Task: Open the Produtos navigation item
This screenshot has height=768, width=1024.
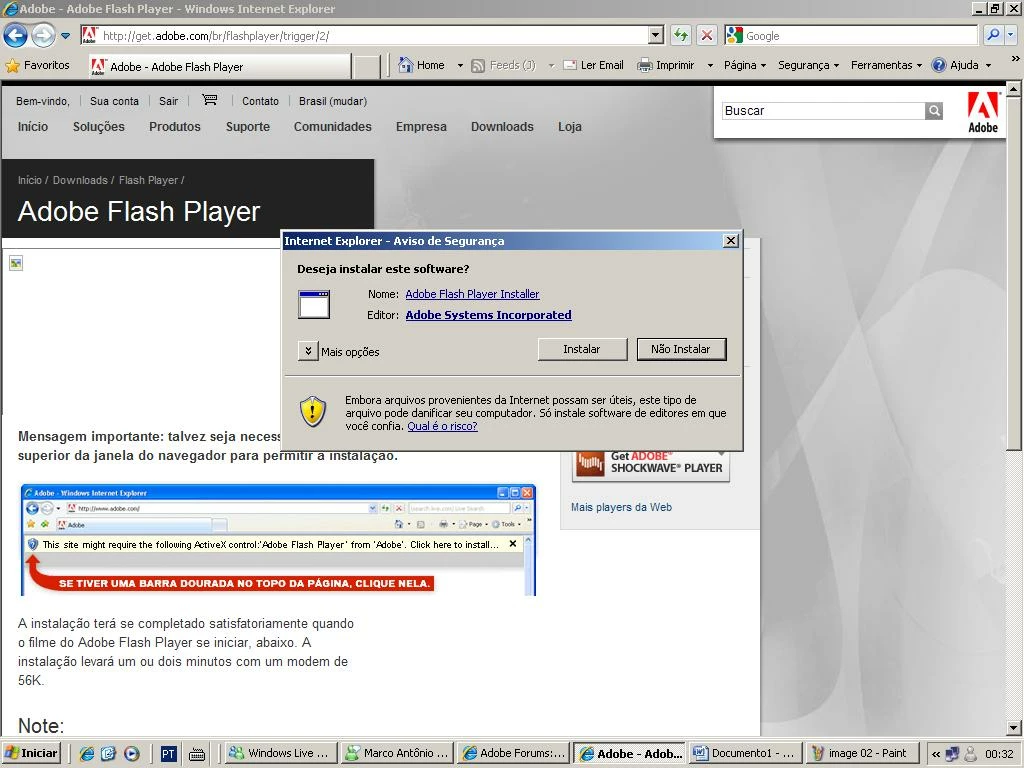Action: (x=174, y=127)
